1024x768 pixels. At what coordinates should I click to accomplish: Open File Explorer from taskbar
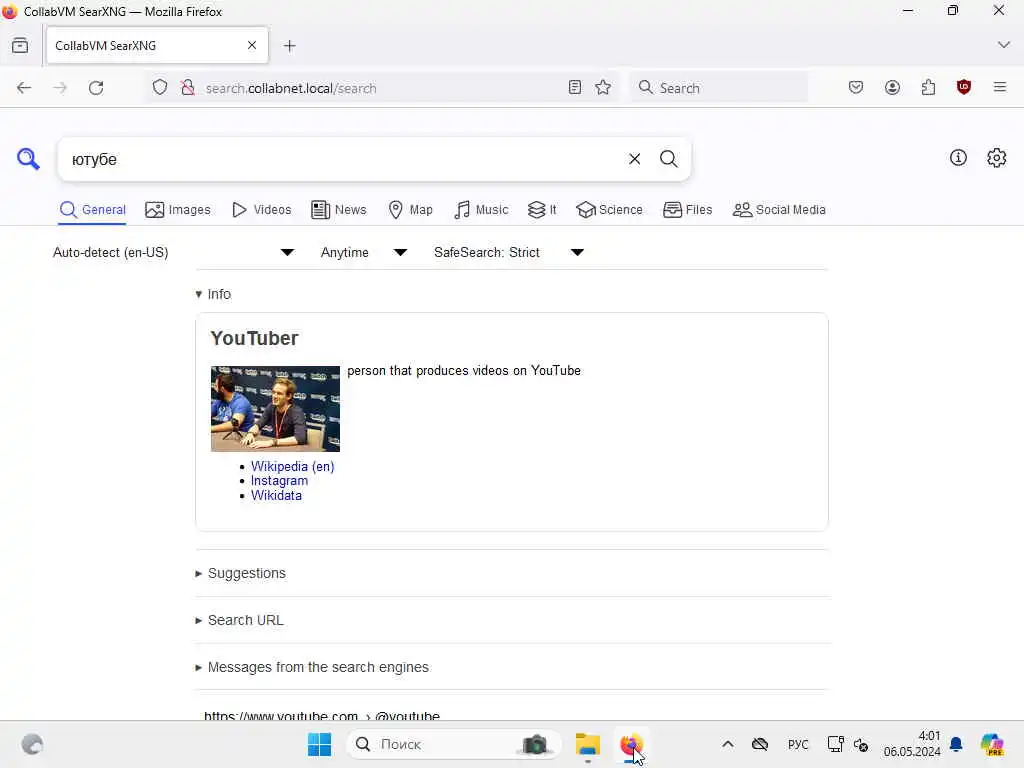click(x=587, y=744)
